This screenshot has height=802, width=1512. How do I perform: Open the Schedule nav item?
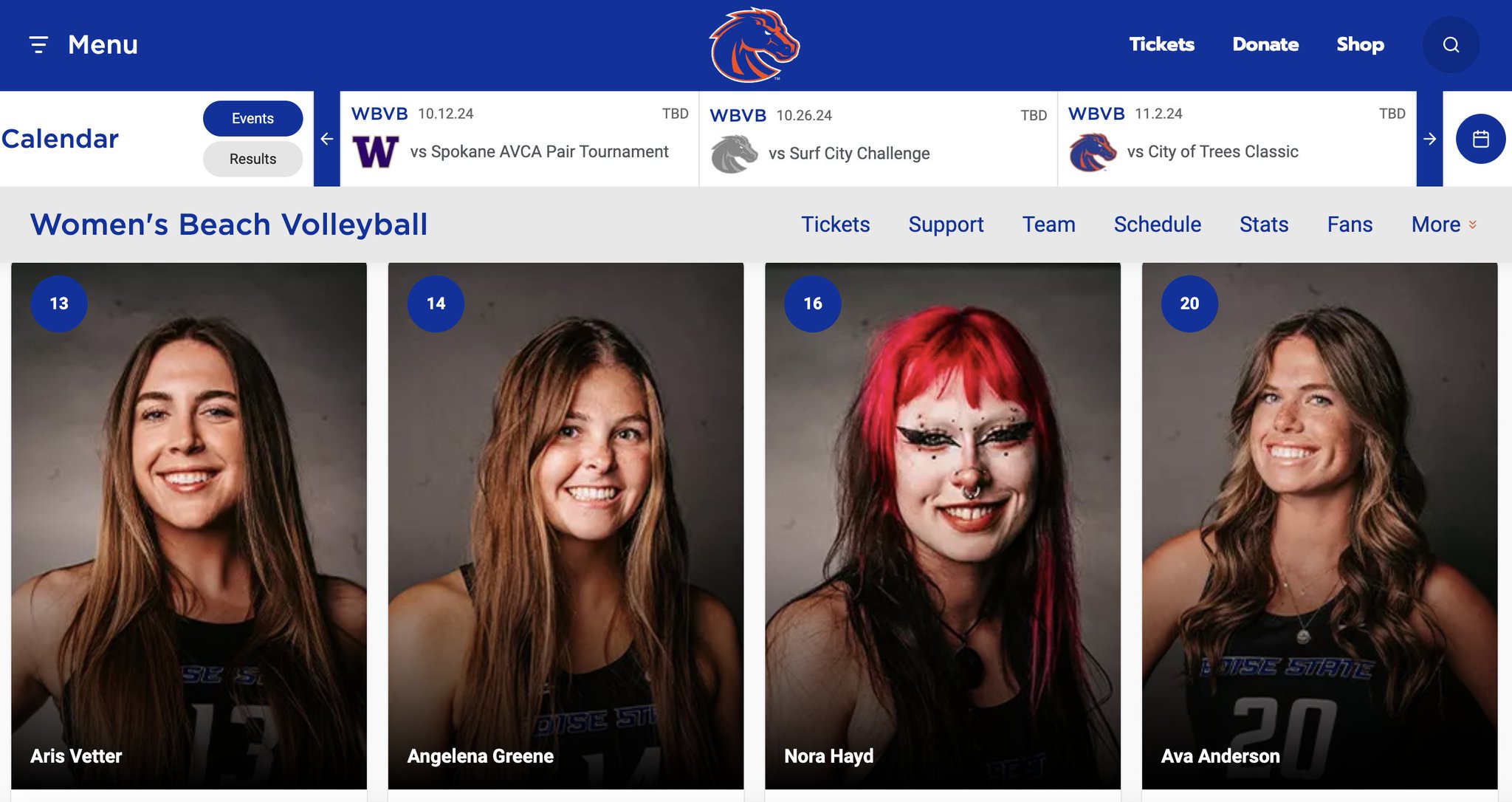click(x=1157, y=225)
